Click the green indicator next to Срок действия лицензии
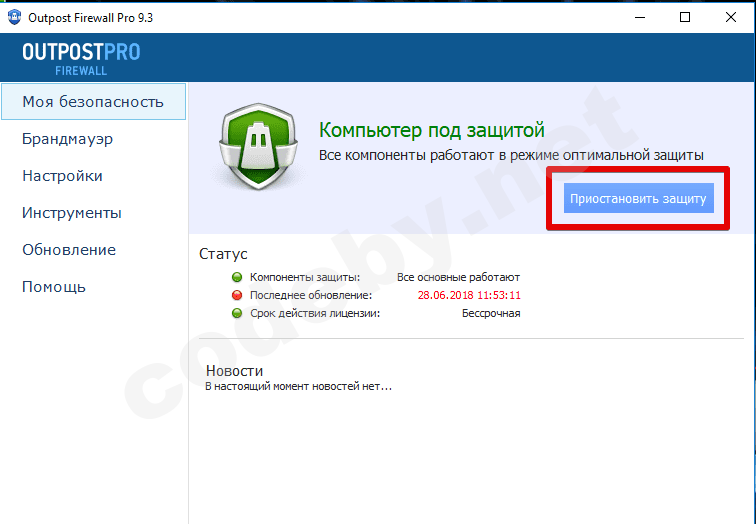The width and height of the screenshot is (756, 524). [x=237, y=313]
